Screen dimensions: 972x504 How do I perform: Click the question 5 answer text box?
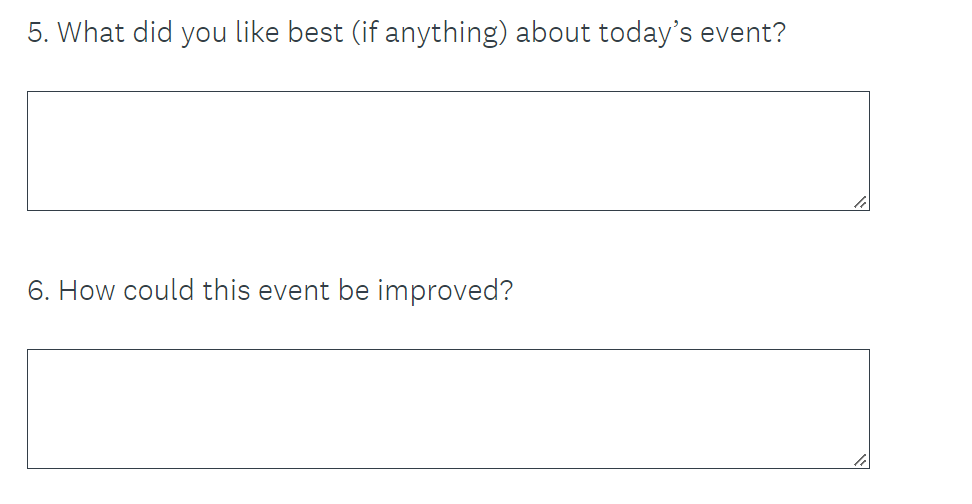pos(447,151)
